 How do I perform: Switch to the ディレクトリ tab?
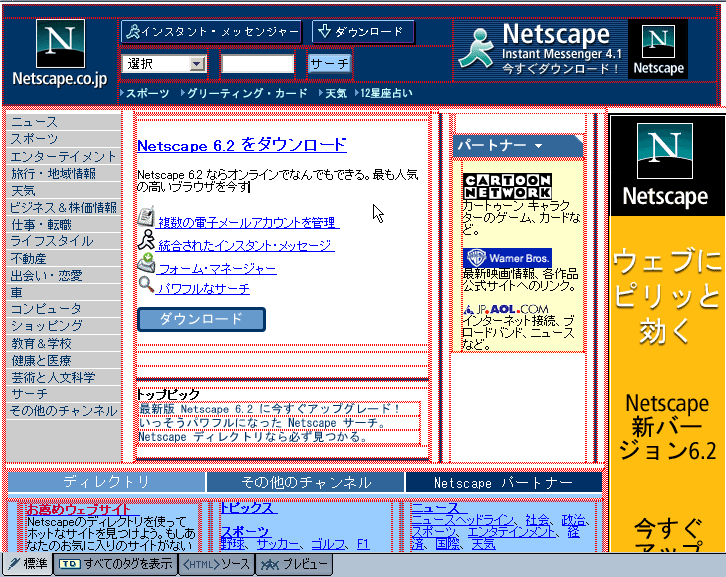[106, 482]
